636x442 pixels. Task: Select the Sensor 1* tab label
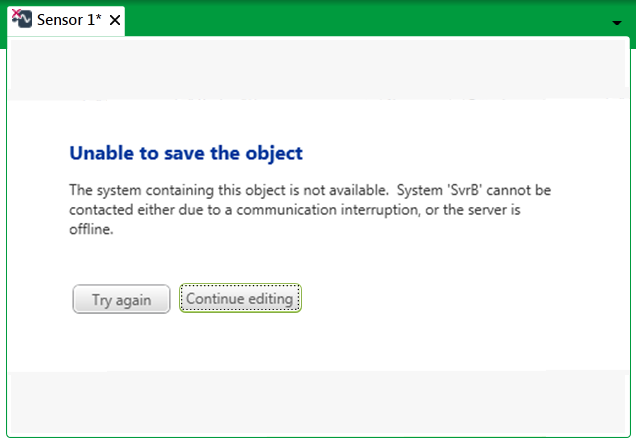pos(69,20)
